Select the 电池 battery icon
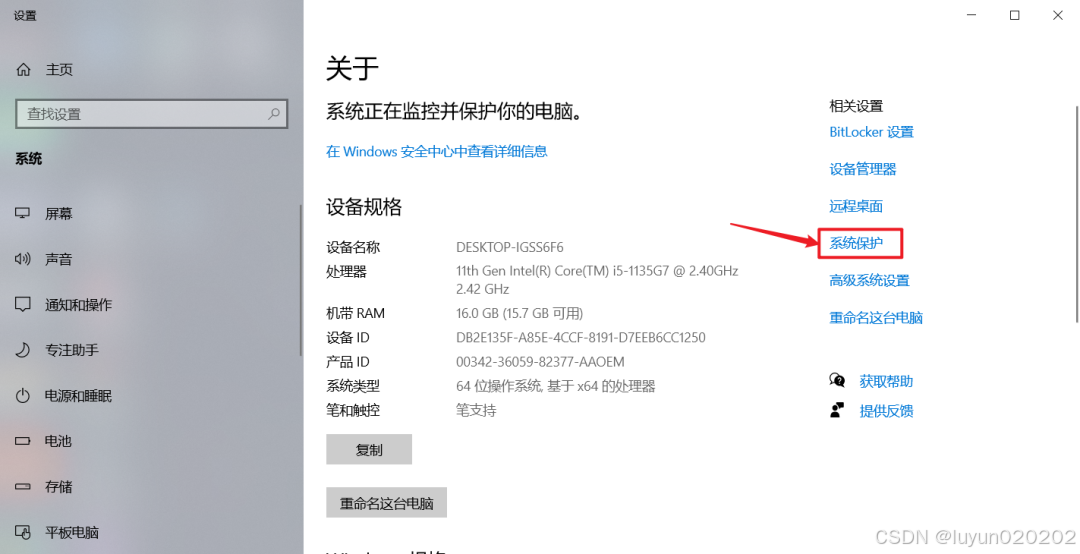Screen dimensions: 1080x554 click(23, 441)
